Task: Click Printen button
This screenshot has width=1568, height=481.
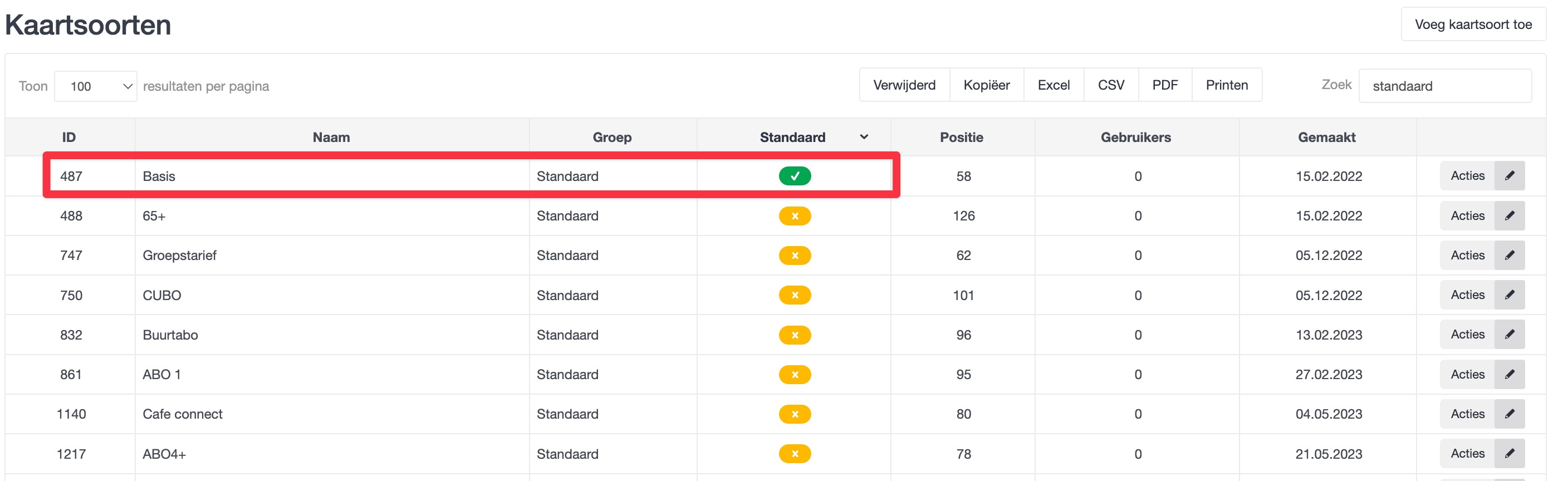Action: (x=1227, y=85)
